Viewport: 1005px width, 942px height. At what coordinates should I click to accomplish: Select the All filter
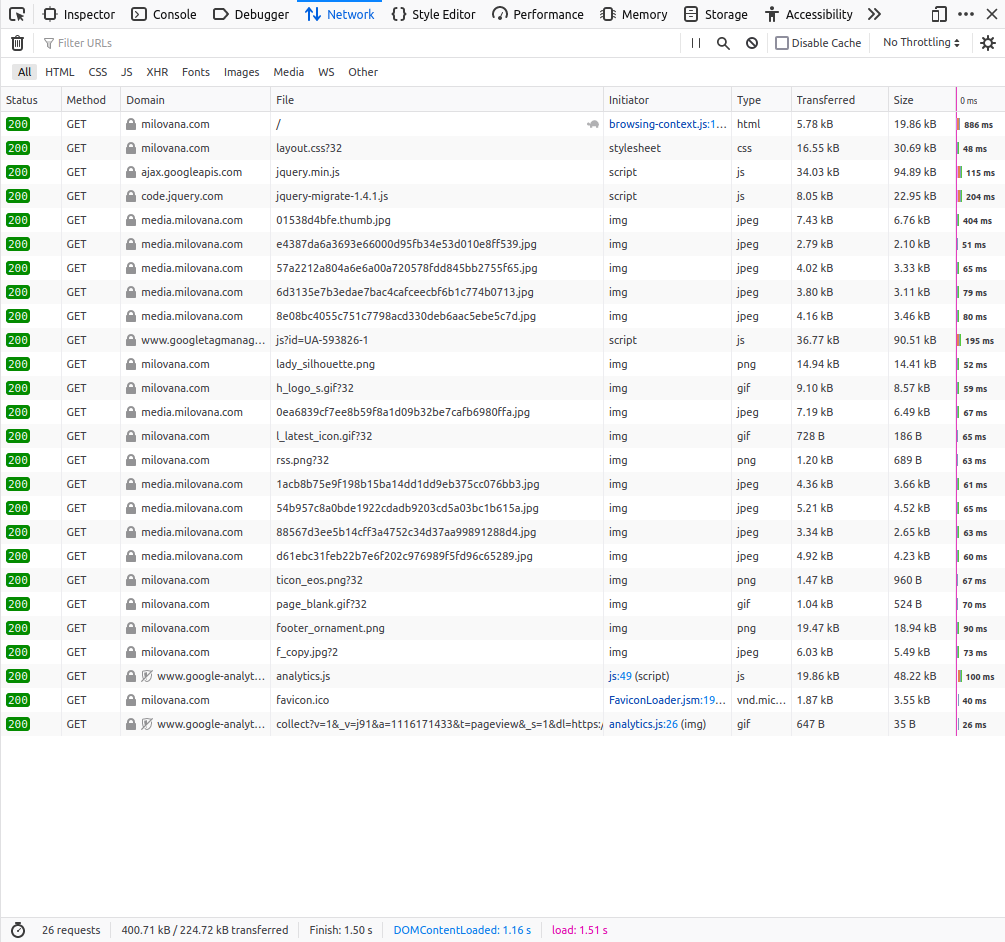[x=24, y=72]
